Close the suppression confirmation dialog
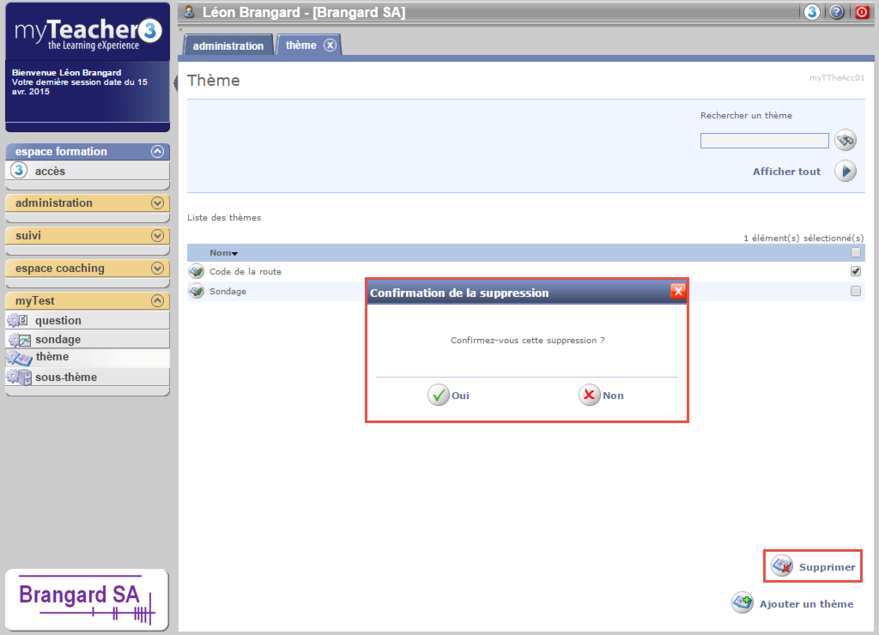Screen dimensions: 879x635 point(678,292)
